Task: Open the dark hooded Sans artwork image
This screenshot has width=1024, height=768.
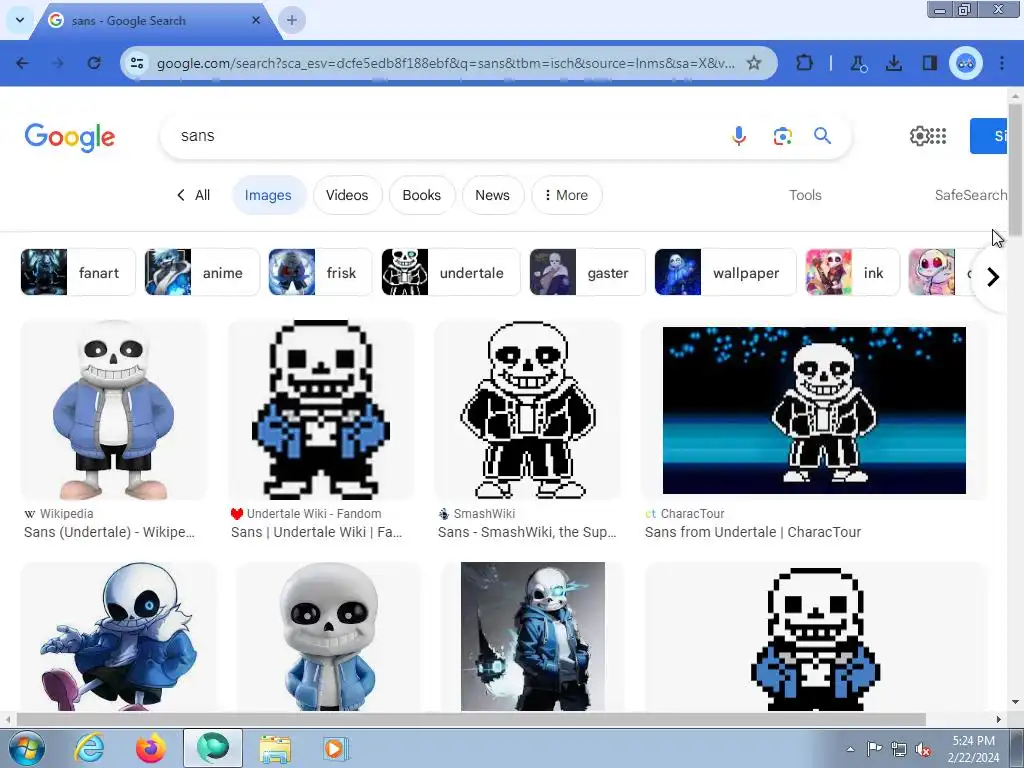Action: coord(532,636)
